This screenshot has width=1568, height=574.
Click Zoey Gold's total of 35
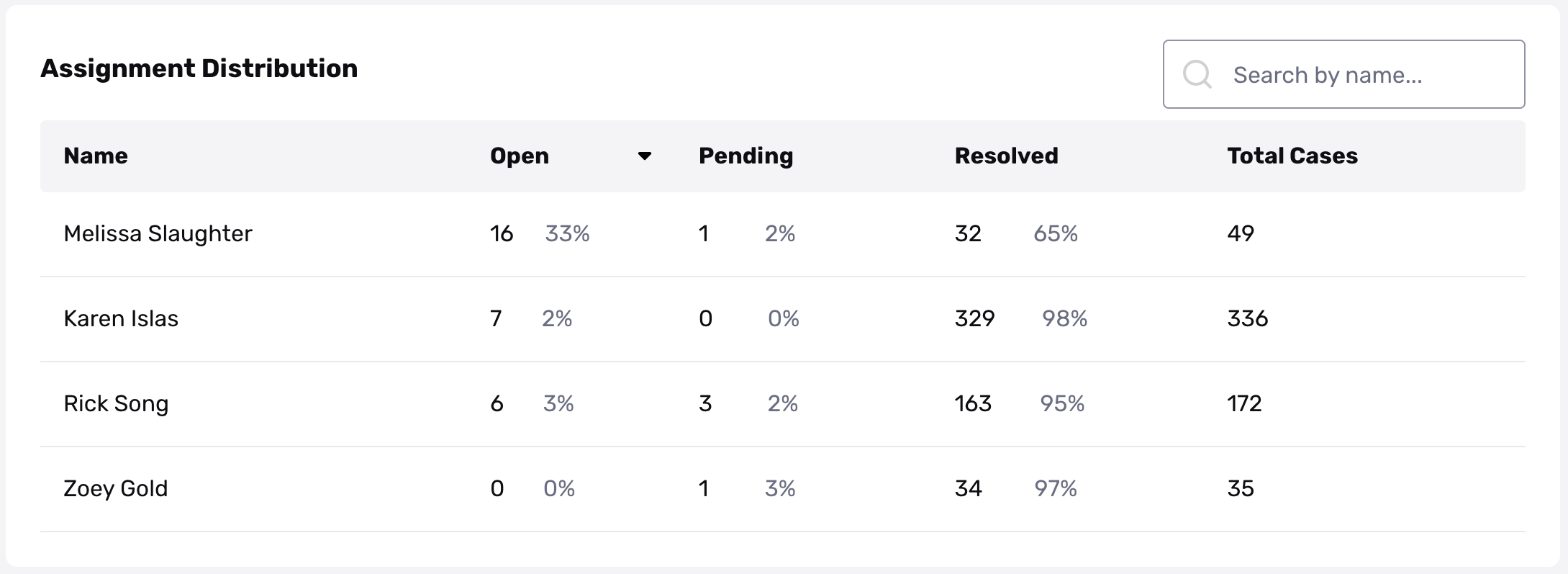point(1241,488)
